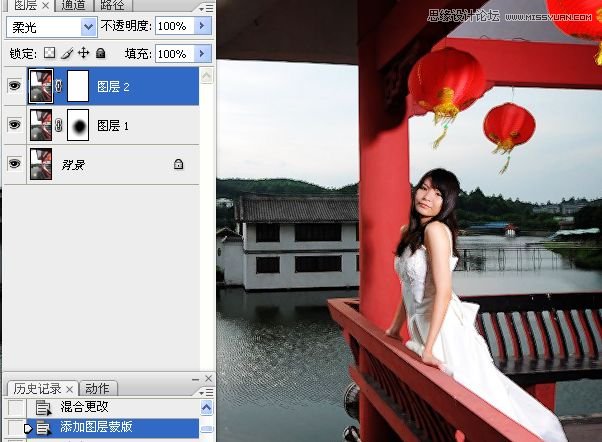Click the padlock icon on 背景 layer
602x442 pixels.
click(179, 164)
